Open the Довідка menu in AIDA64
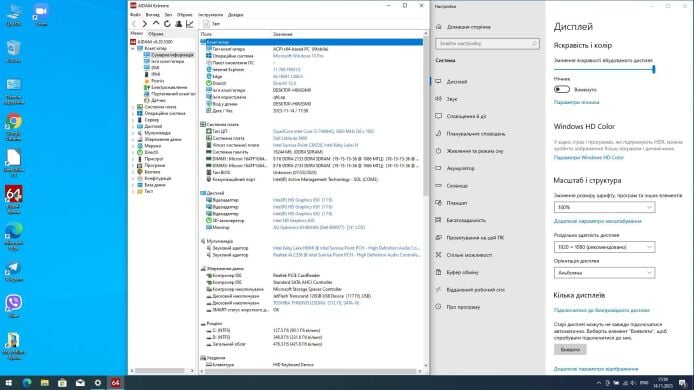Screen dimensions: 694x390 click(235, 15)
